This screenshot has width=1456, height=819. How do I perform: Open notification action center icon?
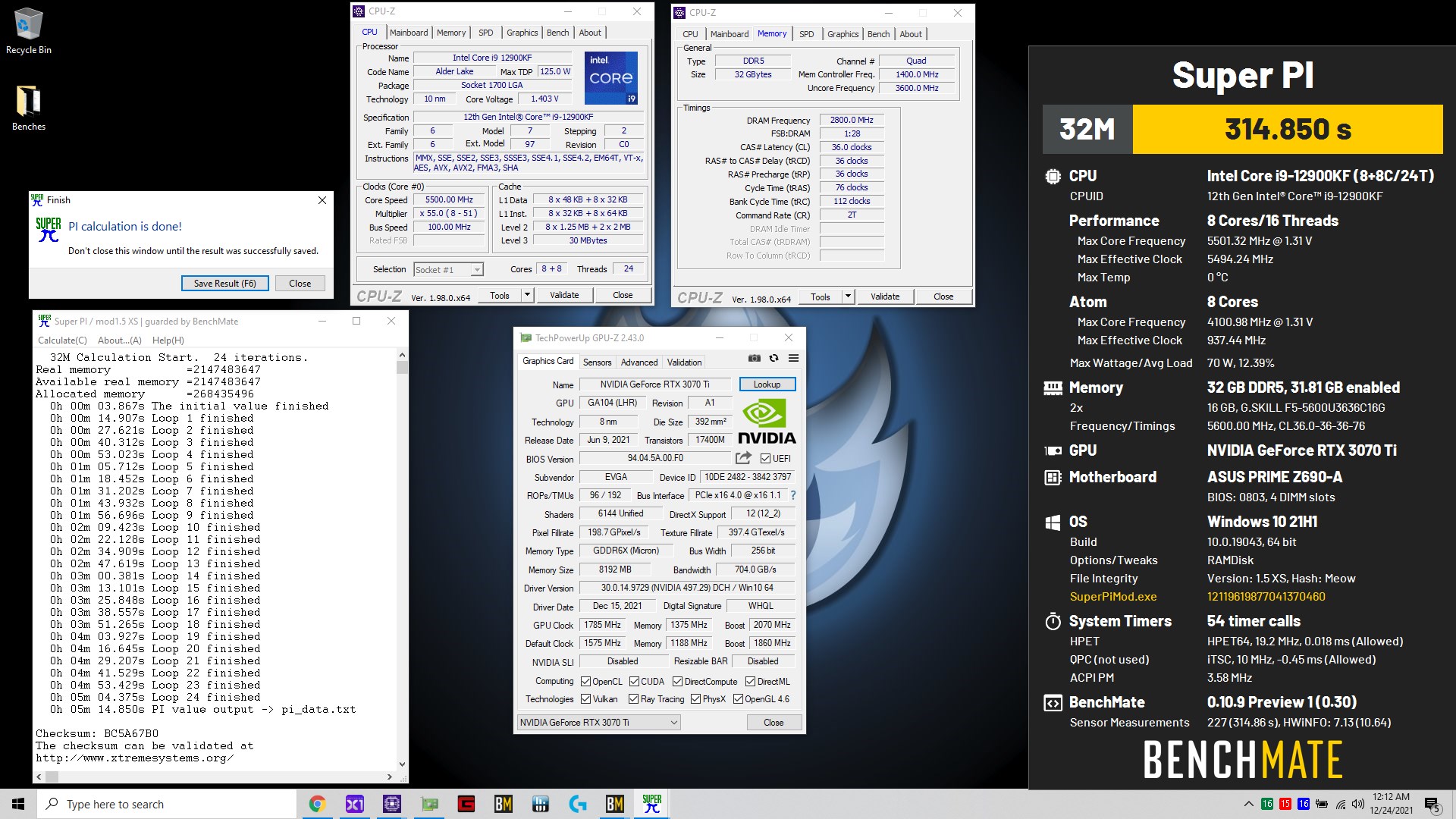pyautogui.click(x=1432, y=805)
